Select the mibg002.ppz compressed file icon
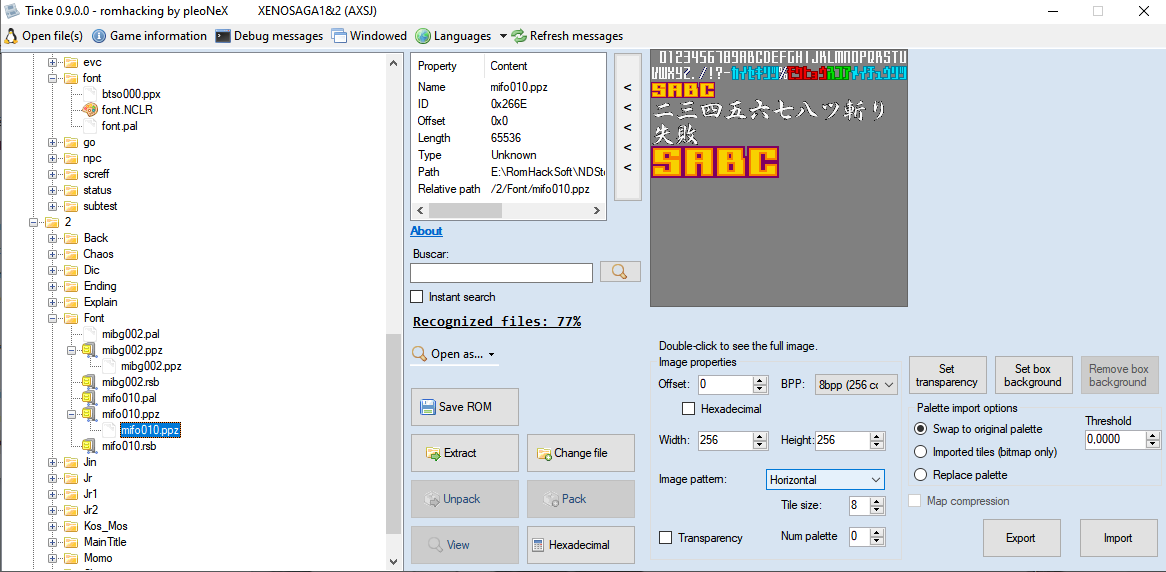 coord(88,350)
